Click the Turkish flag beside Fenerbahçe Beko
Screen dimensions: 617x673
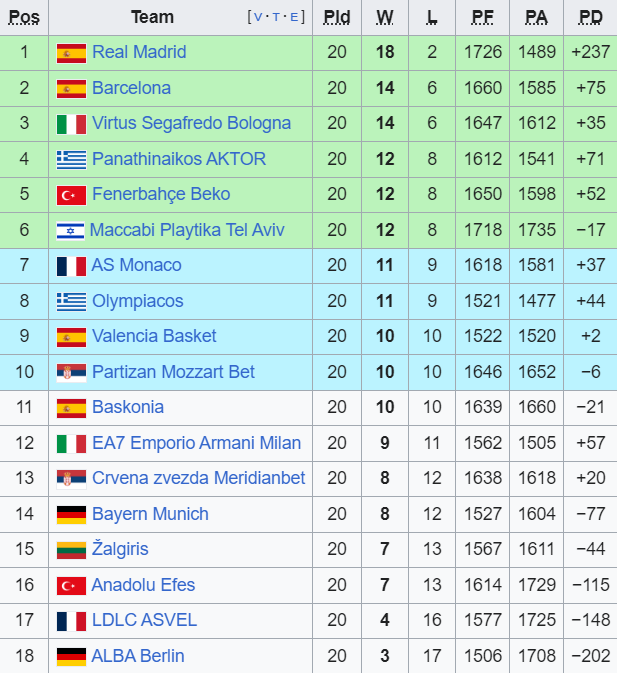(x=71, y=195)
